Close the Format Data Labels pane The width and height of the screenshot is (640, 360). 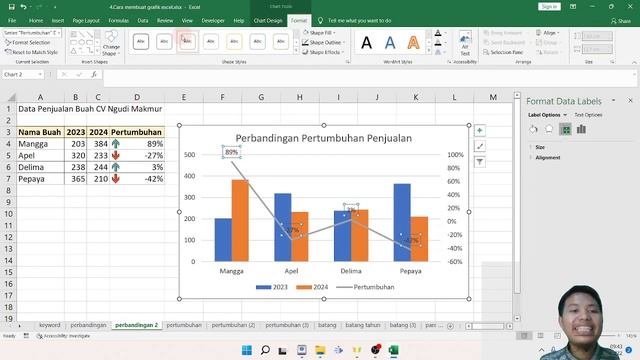tap(630, 100)
